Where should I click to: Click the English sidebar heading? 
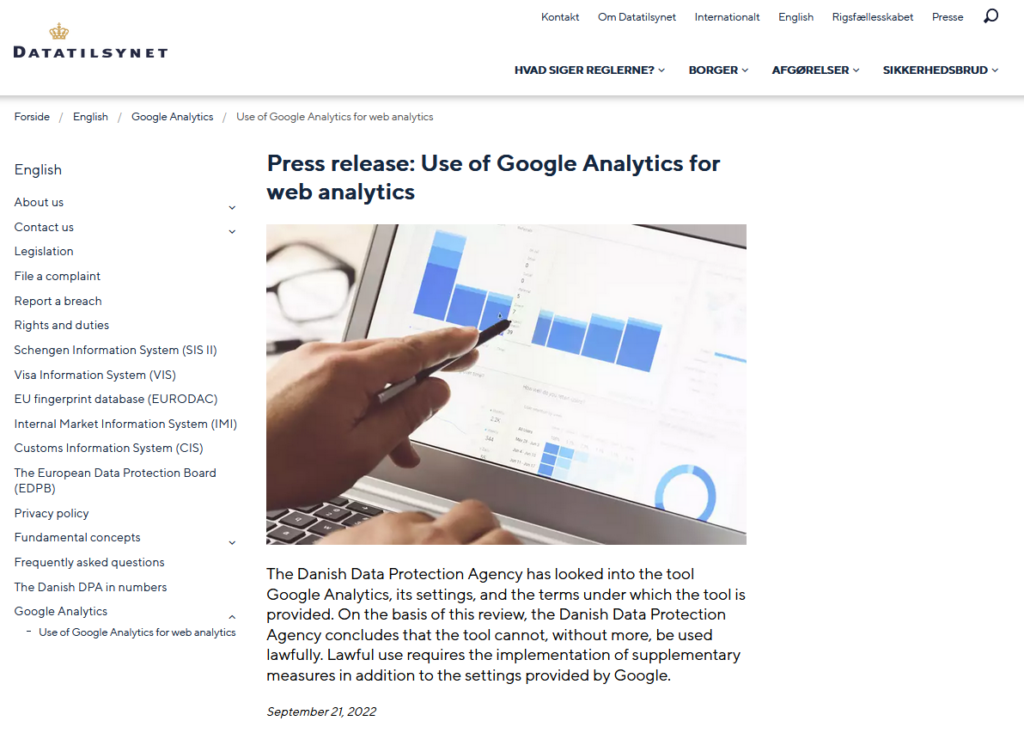pyautogui.click(x=38, y=169)
